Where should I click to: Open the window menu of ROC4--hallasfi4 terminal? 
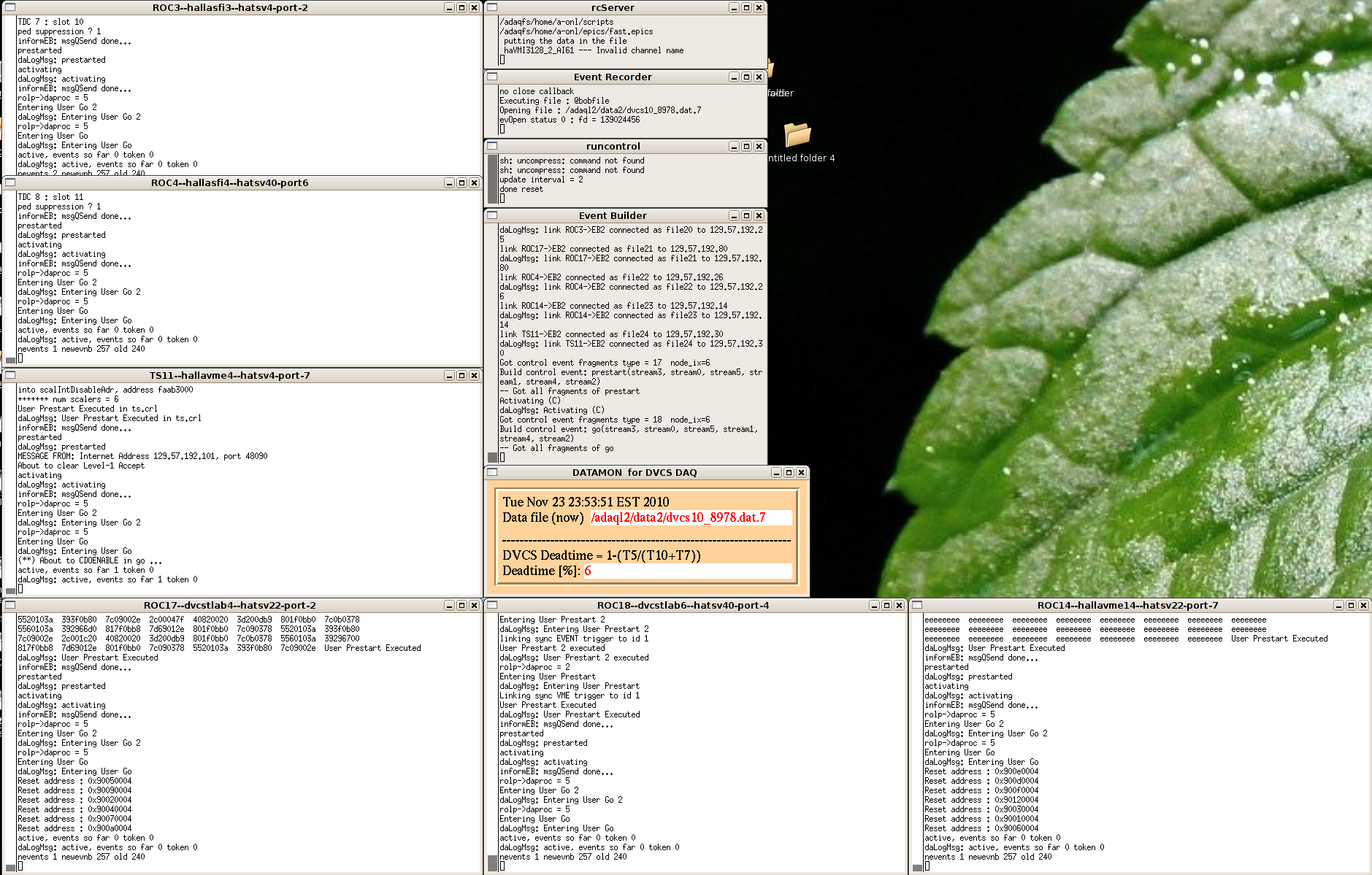click(x=10, y=182)
